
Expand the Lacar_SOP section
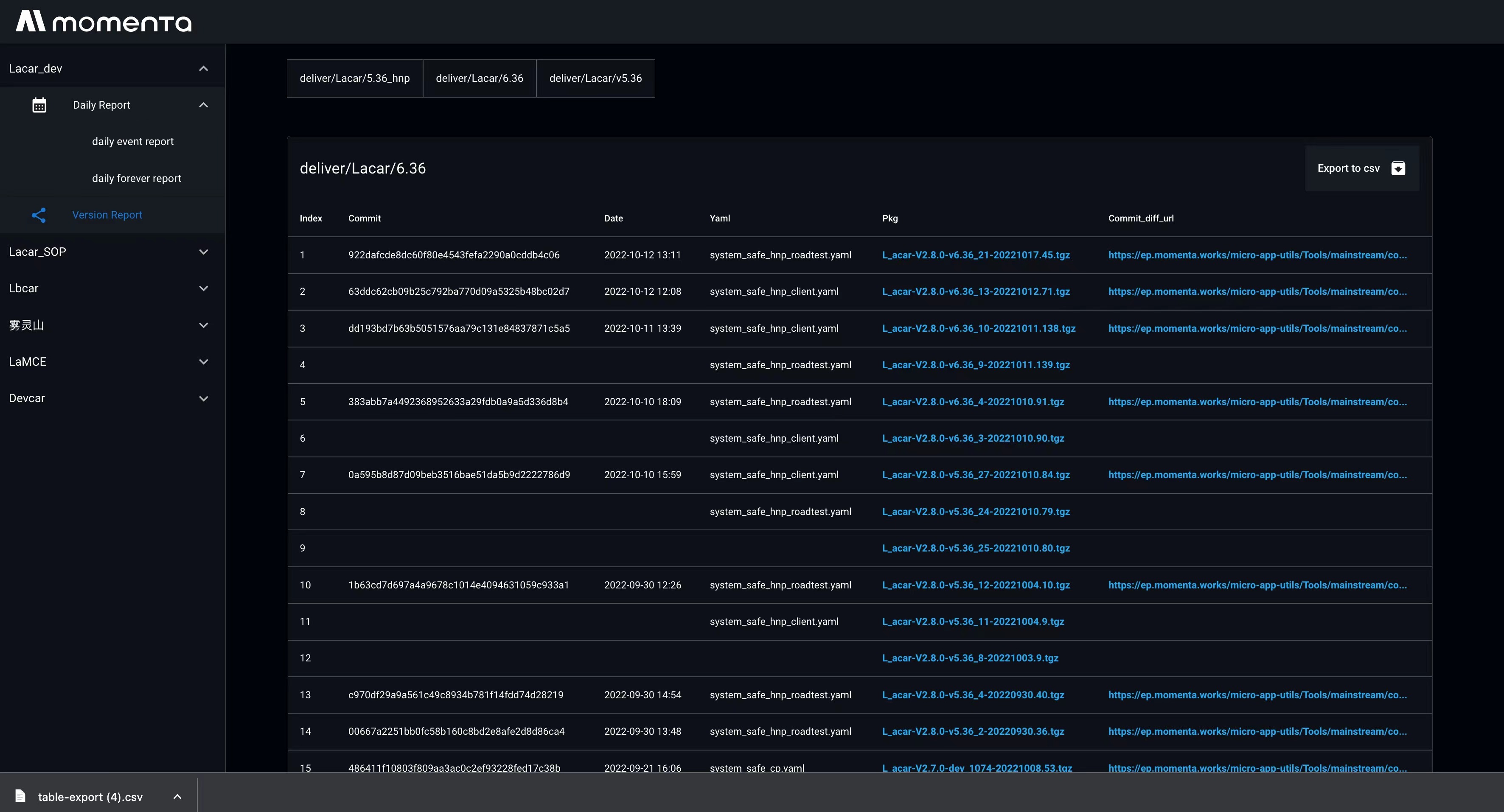pos(112,252)
